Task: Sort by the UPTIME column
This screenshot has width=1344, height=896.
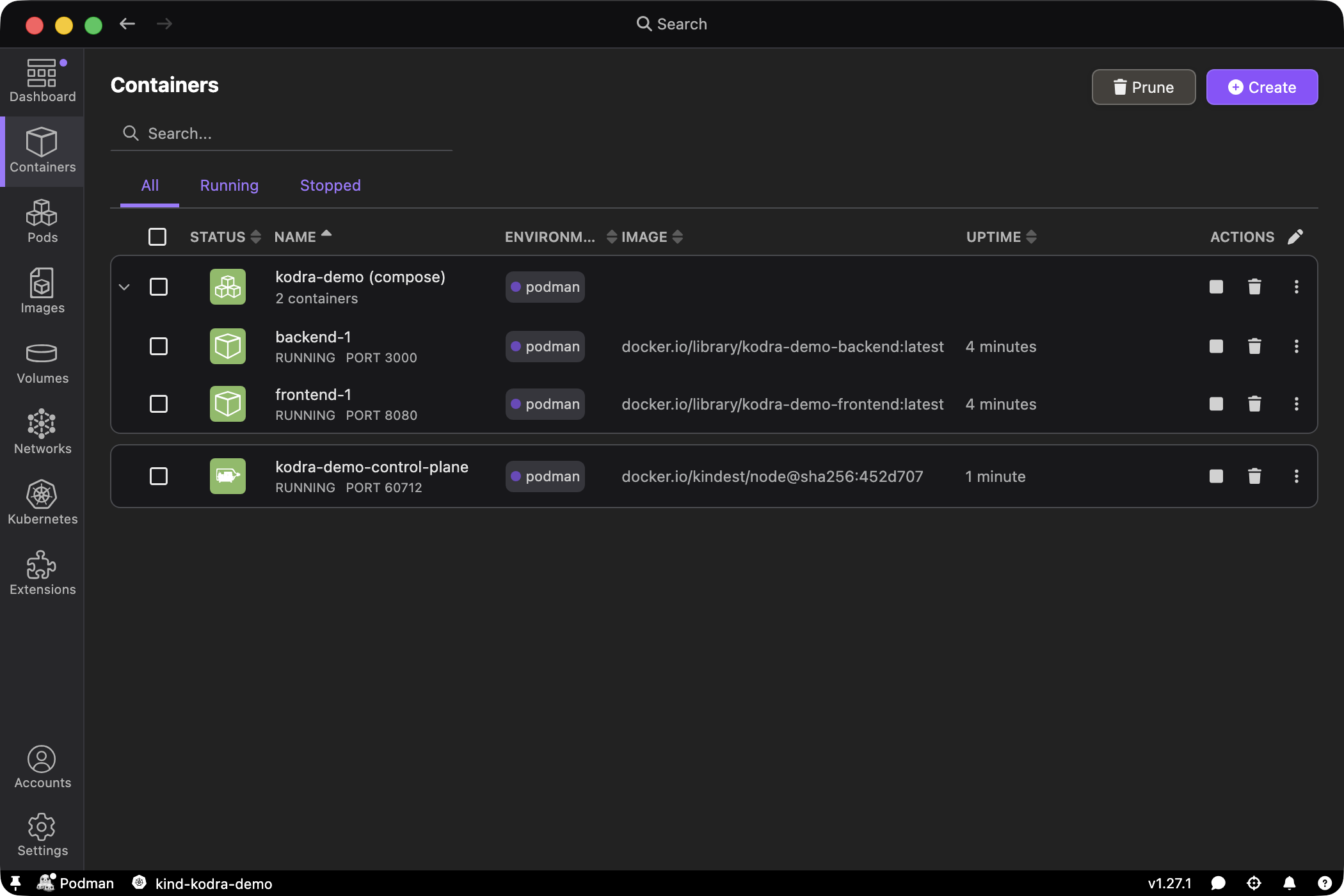Action: [x=1002, y=237]
